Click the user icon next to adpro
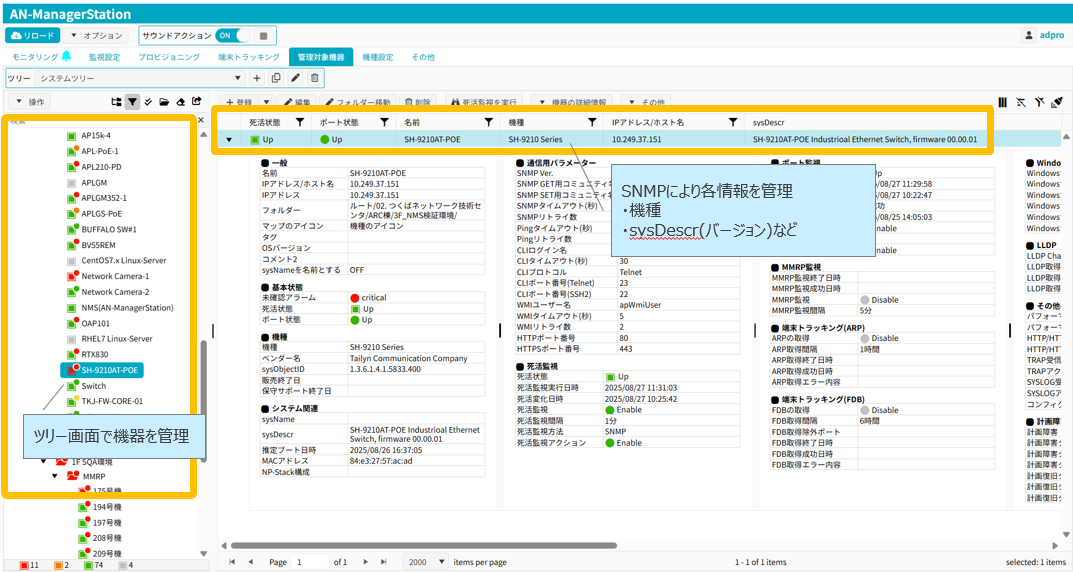This screenshot has width=1073, height=572. click(x=1028, y=35)
